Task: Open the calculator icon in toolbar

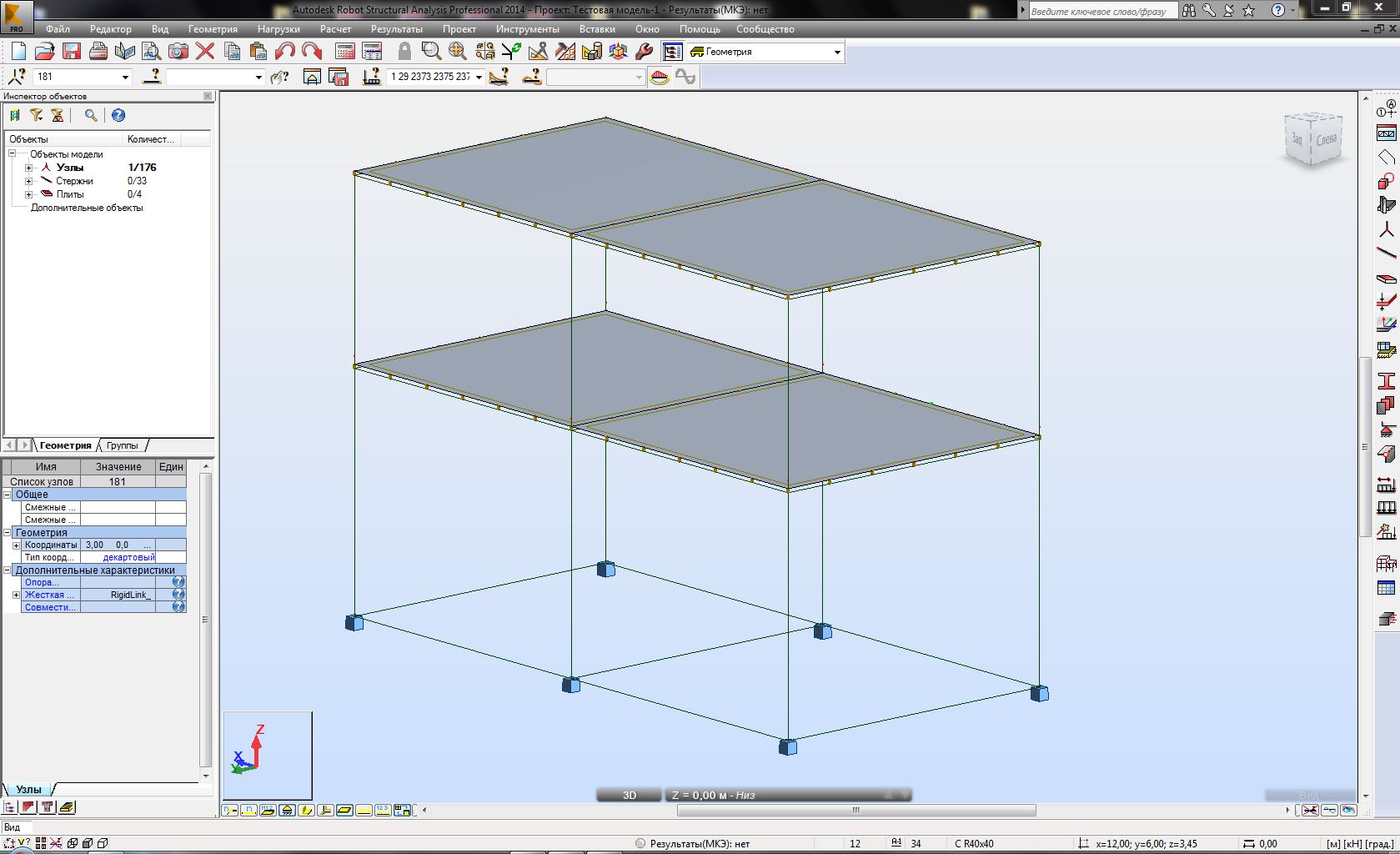Action: [x=344, y=52]
